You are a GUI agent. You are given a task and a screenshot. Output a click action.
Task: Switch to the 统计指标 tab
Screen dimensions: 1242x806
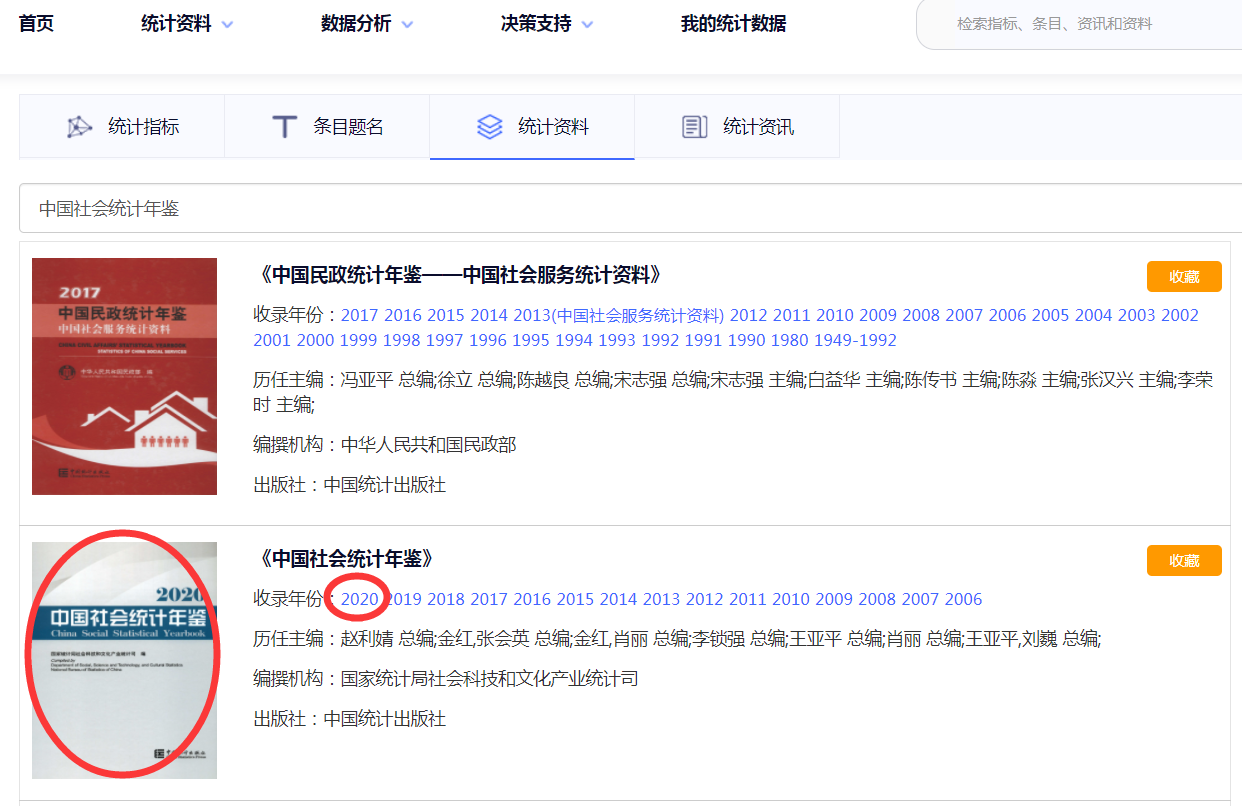click(x=122, y=127)
